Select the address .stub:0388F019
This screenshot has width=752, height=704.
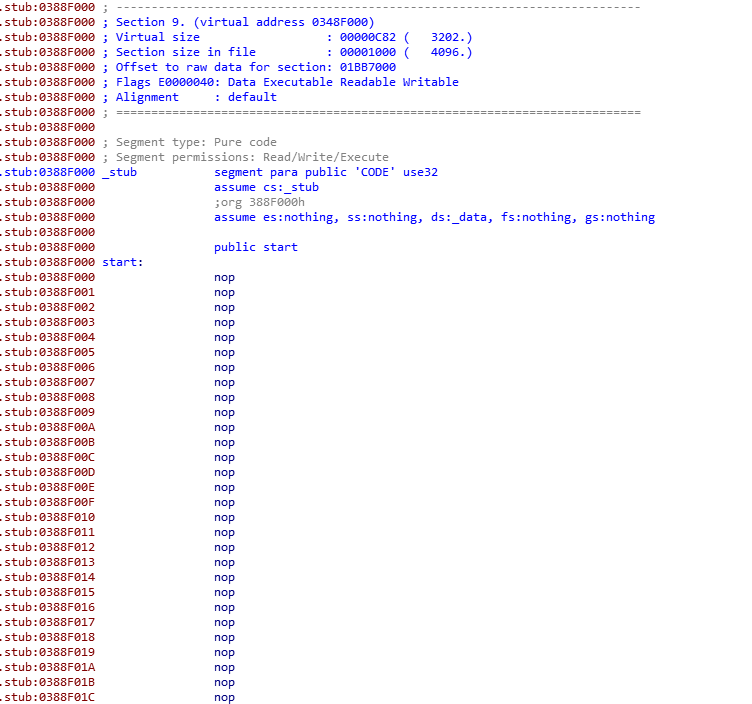[47, 652]
